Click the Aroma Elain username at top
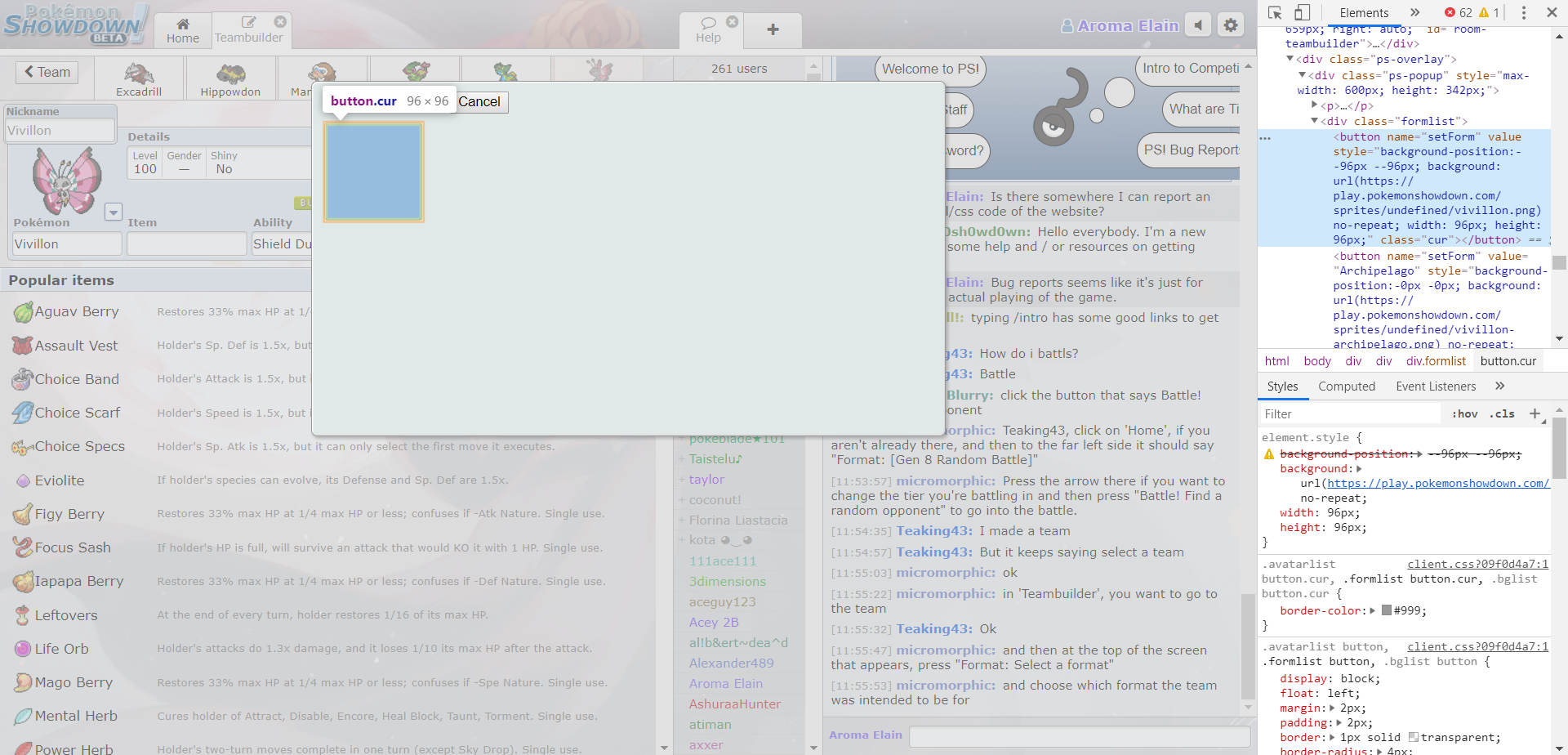Viewport: 1568px width, 755px height. (1120, 25)
